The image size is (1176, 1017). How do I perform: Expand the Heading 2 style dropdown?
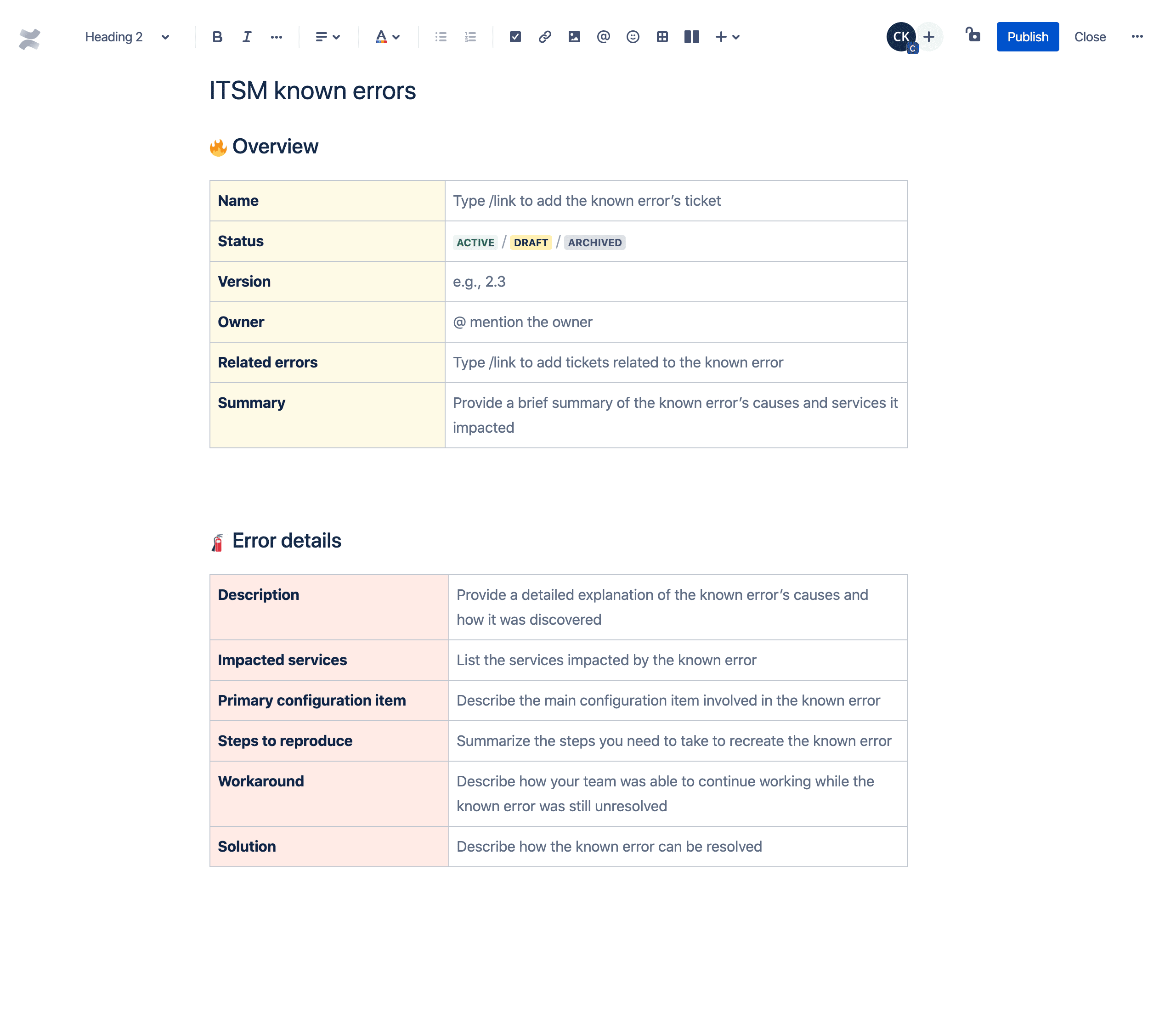[164, 37]
